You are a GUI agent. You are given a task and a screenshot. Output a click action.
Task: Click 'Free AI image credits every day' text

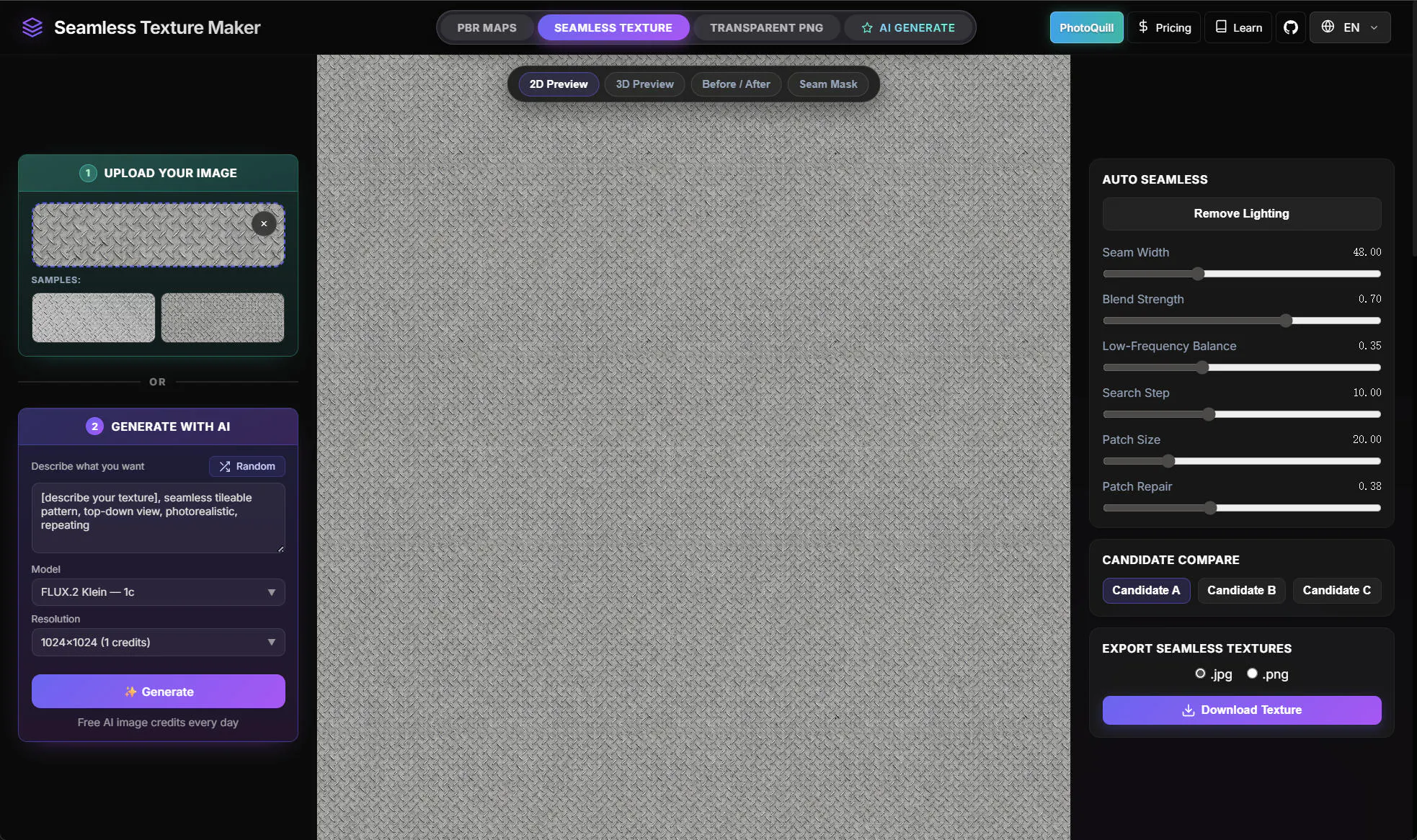[x=158, y=723]
